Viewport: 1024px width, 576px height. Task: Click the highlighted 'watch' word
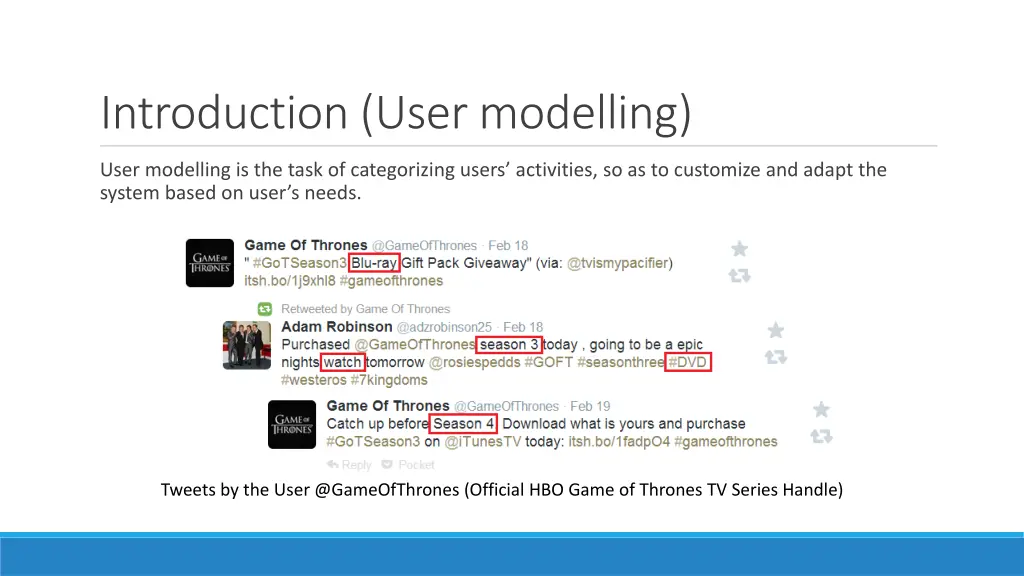point(343,362)
